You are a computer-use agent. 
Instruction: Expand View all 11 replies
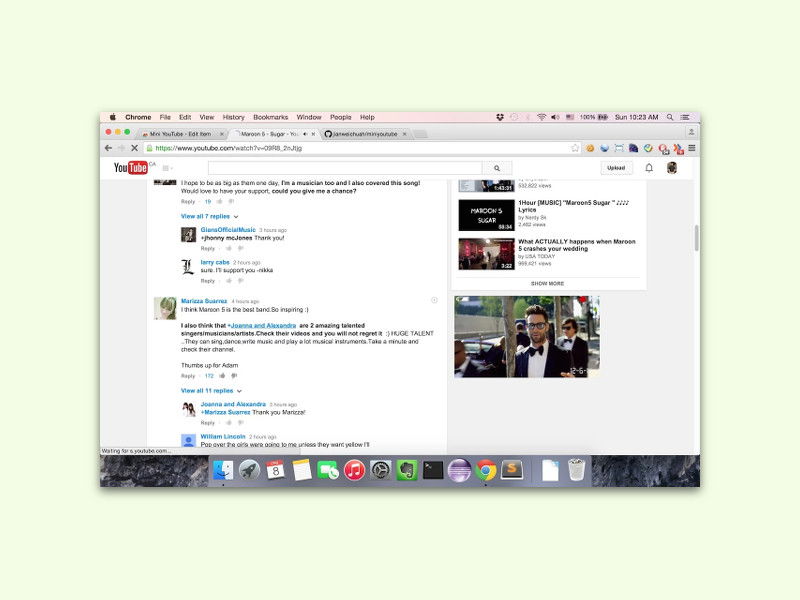pyautogui.click(x=211, y=391)
